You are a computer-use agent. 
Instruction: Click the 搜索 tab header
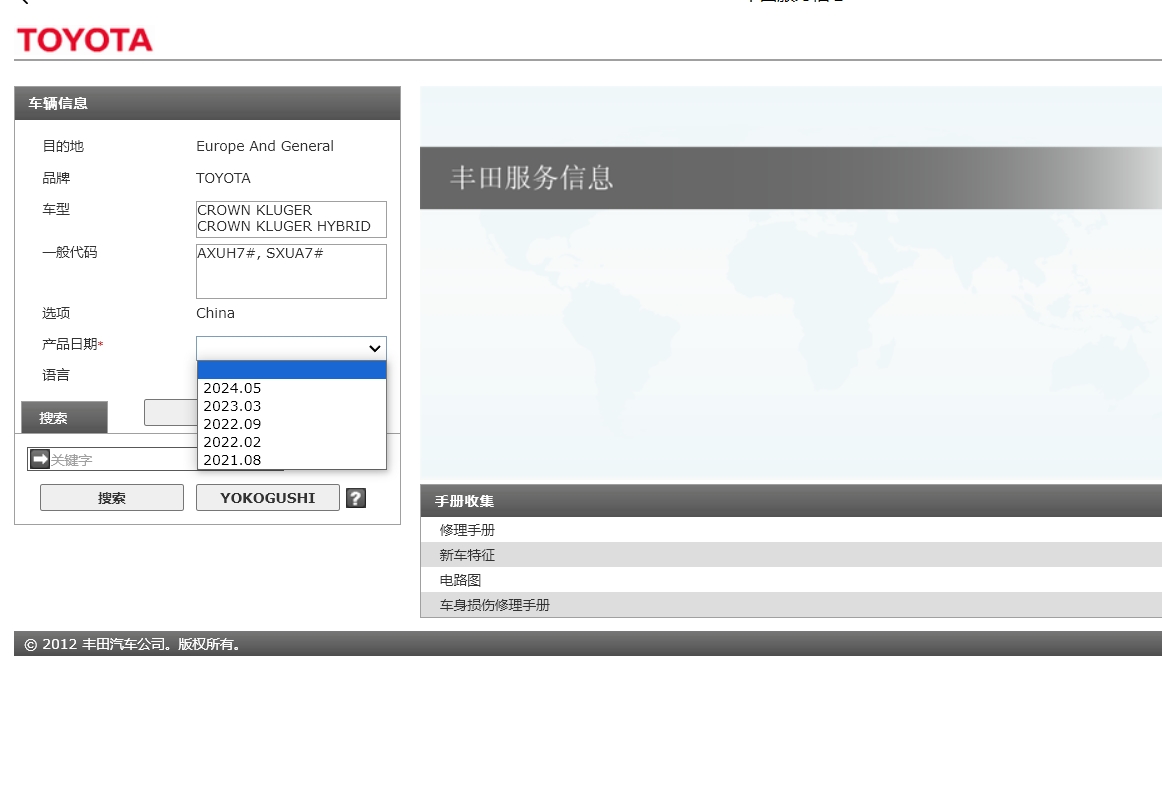[64, 417]
